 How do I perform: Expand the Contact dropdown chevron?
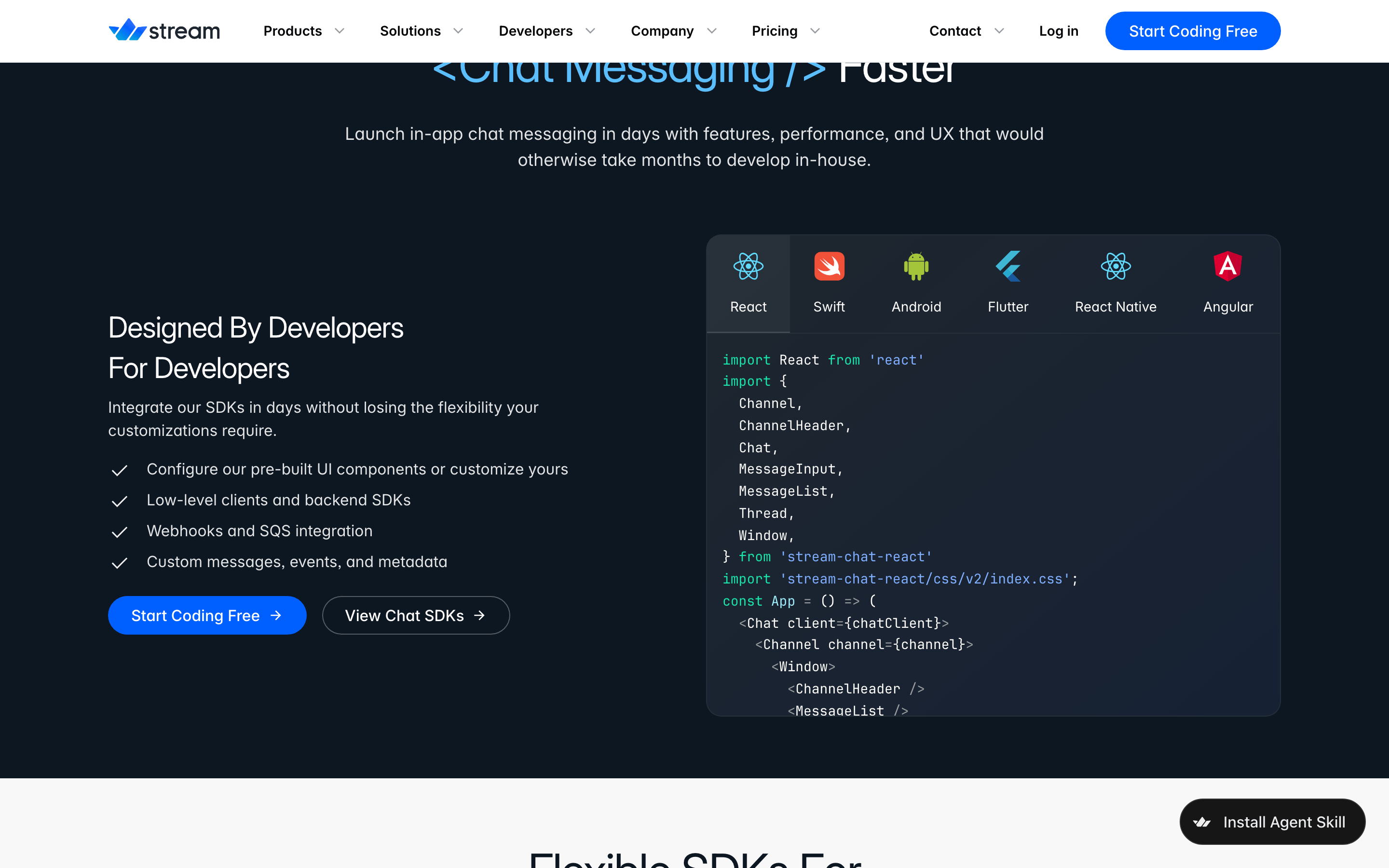999,31
